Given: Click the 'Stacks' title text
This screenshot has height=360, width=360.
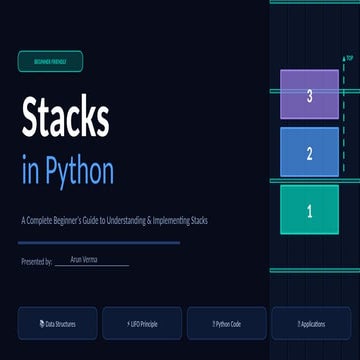Looking at the screenshot, I should click(65, 117).
